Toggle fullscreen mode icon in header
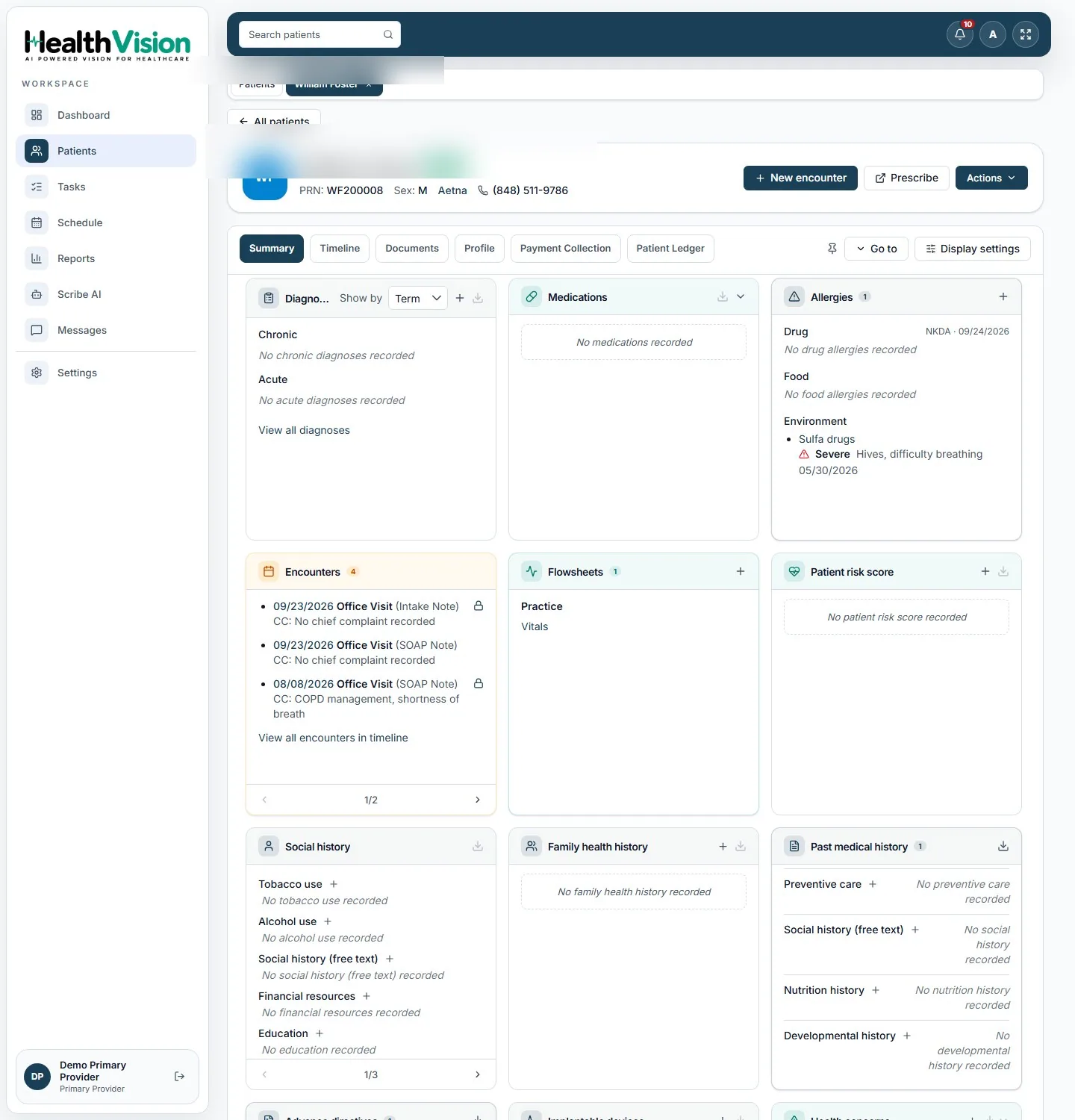Screen dimensions: 1075x1120 coord(1026,34)
